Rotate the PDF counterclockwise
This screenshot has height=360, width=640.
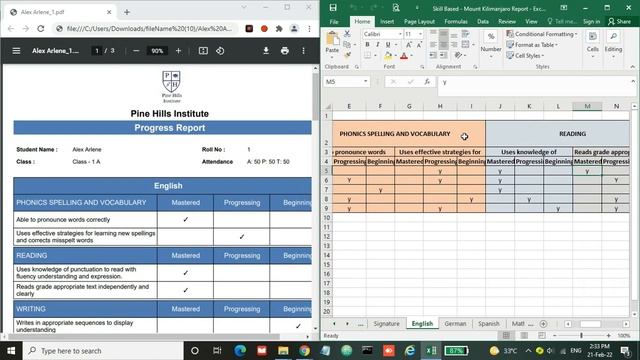click(x=220, y=51)
